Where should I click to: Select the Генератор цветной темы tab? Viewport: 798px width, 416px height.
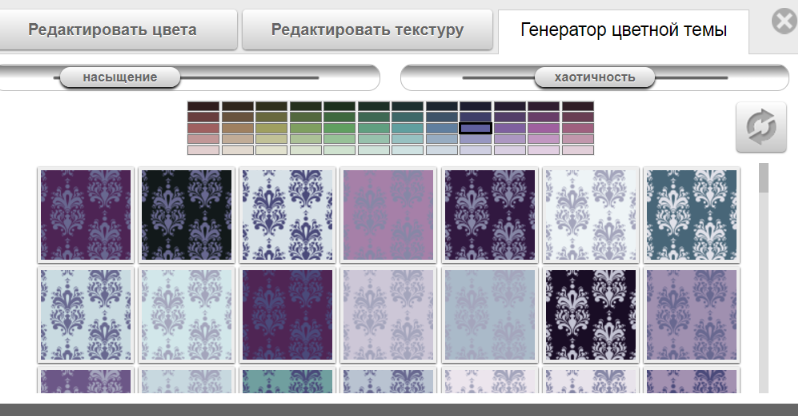click(x=622, y=30)
